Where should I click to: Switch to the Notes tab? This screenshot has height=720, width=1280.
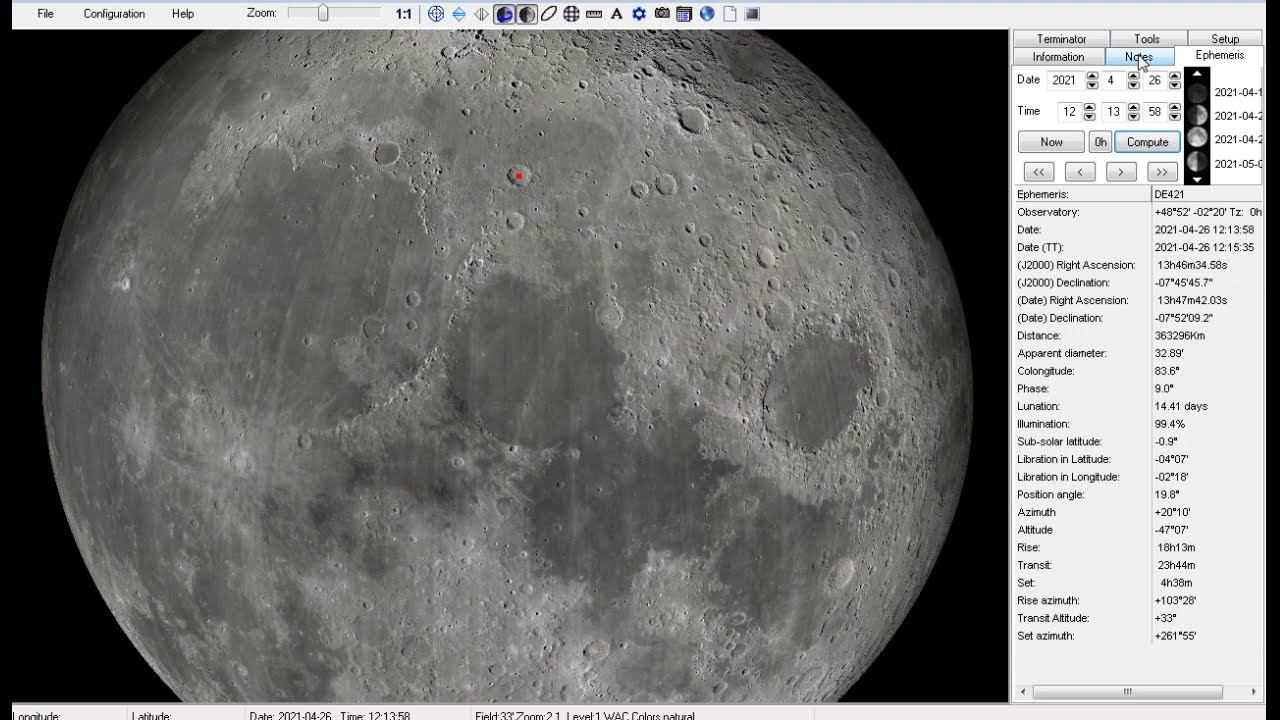point(1139,57)
